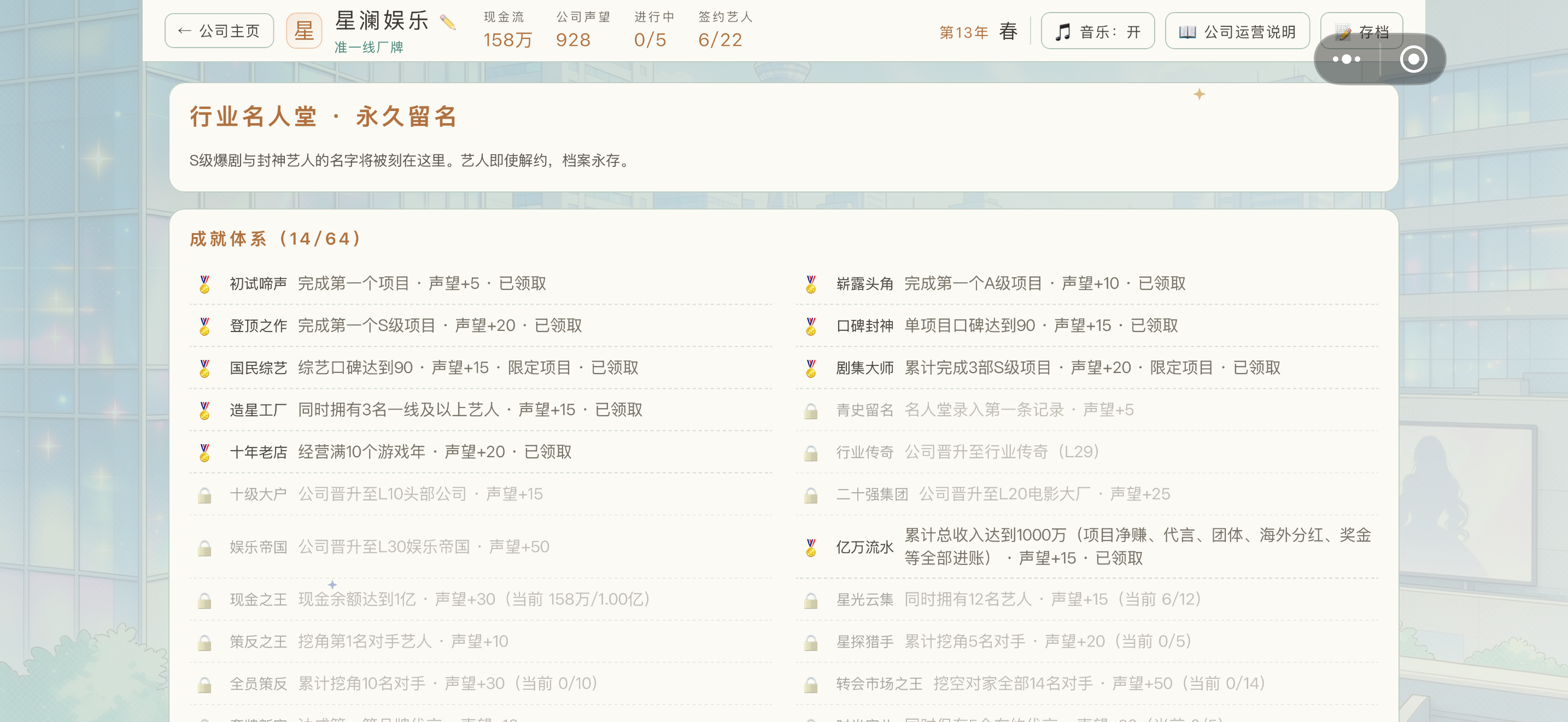Click medal icon for 口碑封神

pos(811,325)
